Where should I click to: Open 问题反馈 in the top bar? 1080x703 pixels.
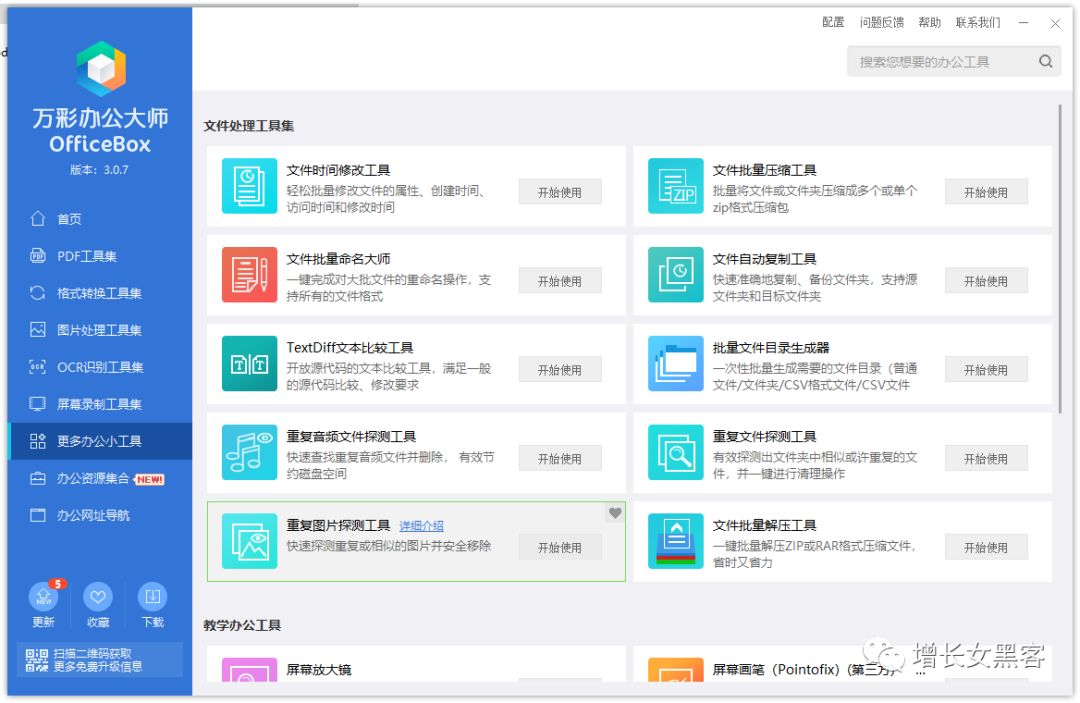pos(882,23)
